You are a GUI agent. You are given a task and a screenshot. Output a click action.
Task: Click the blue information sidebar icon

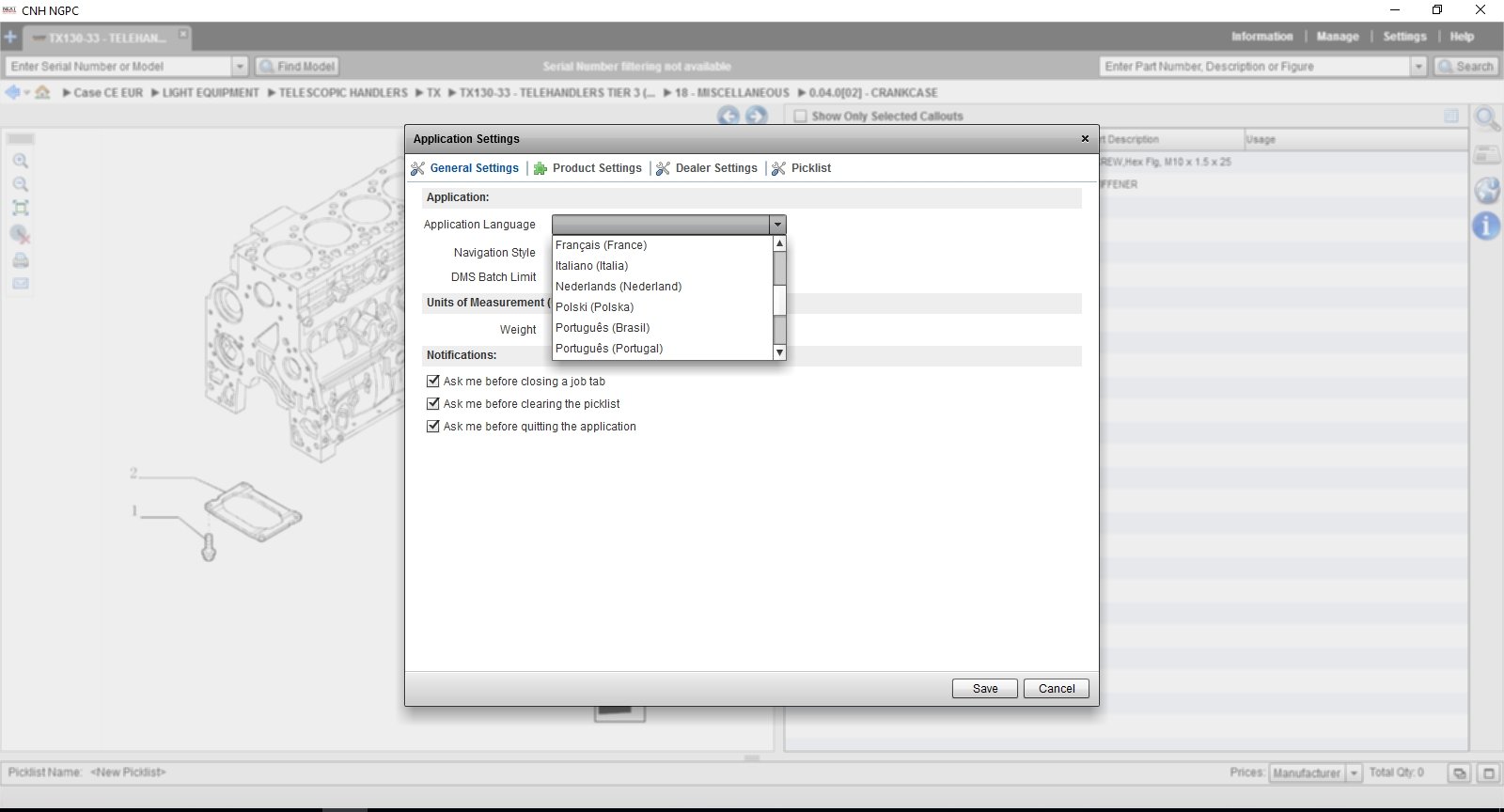[1486, 226]
